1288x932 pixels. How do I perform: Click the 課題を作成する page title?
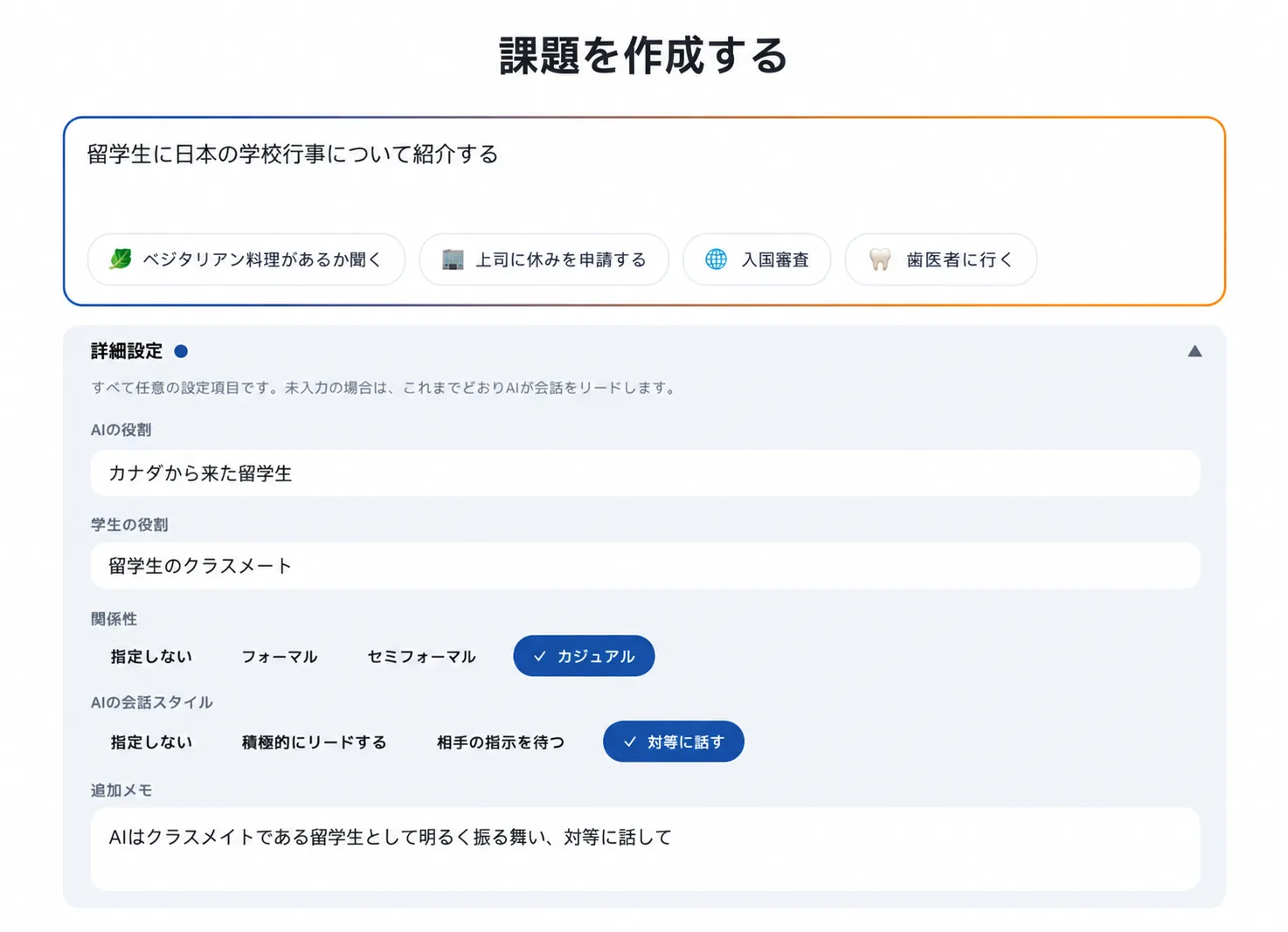point(644,56)
